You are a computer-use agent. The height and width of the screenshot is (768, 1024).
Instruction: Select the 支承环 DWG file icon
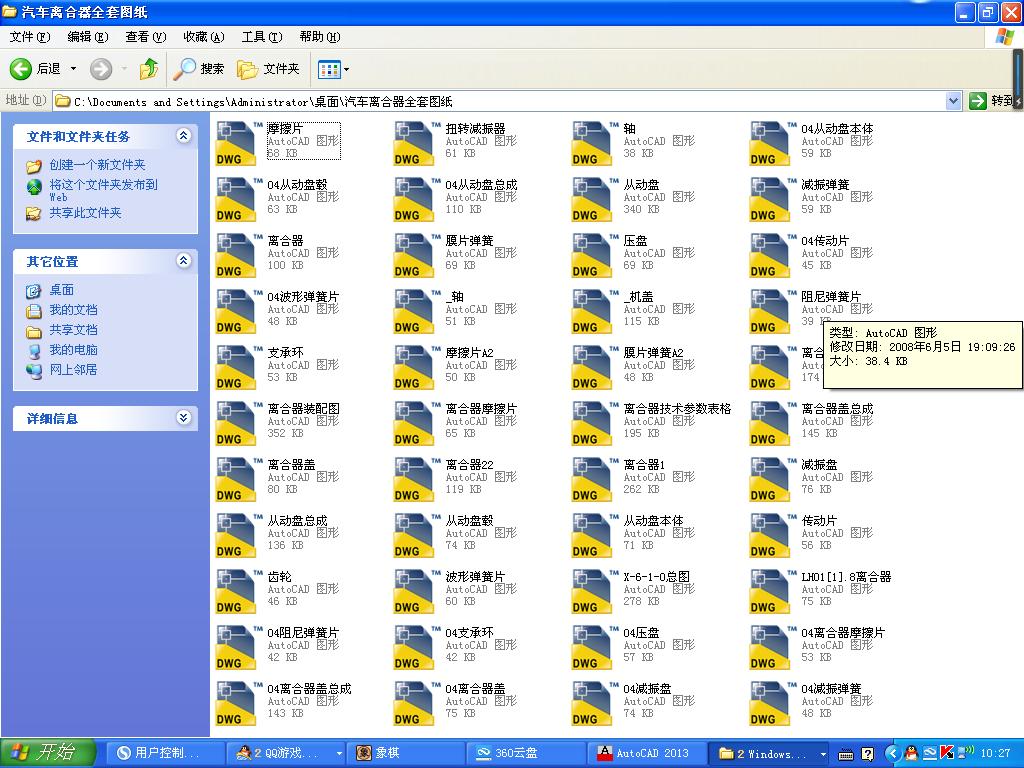click(236, 368)
